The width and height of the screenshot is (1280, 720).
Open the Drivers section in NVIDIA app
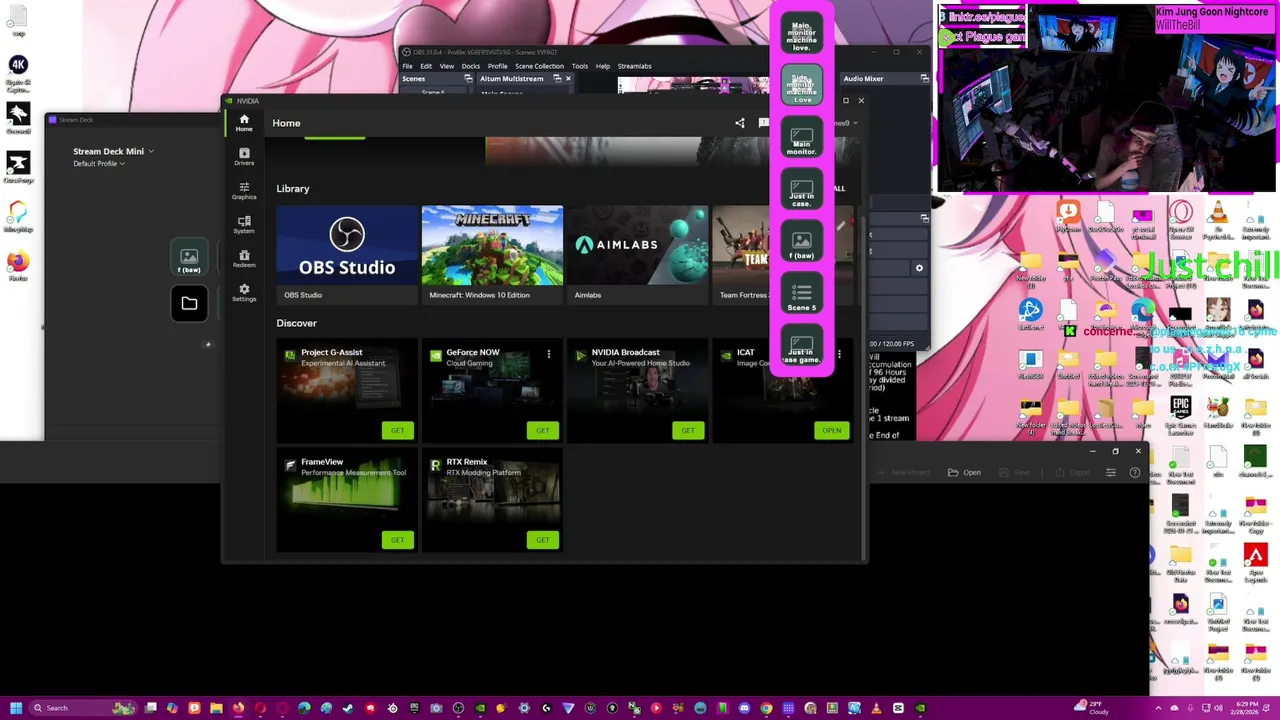244,157
